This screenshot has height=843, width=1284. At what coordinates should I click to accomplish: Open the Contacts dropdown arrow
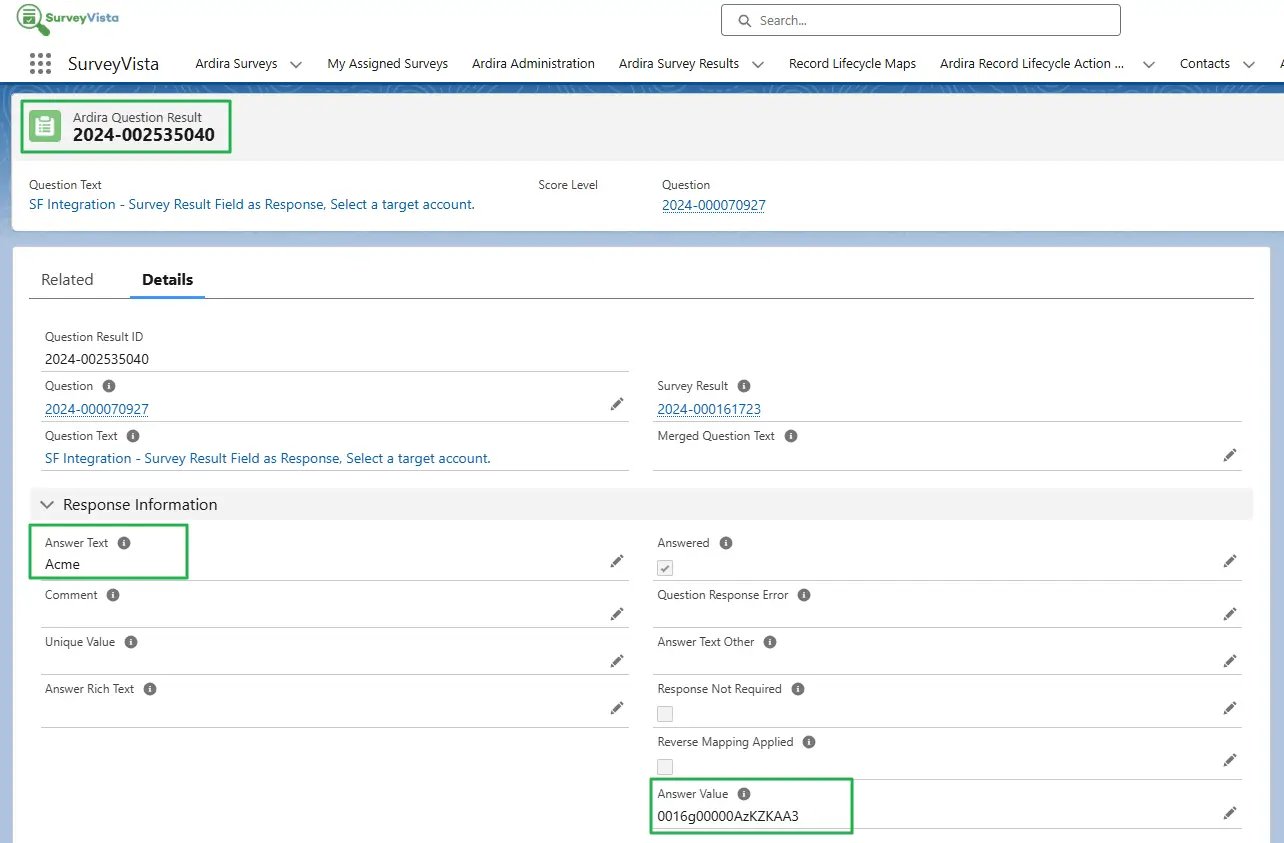pyautogui.click(x=1249, y=64)
